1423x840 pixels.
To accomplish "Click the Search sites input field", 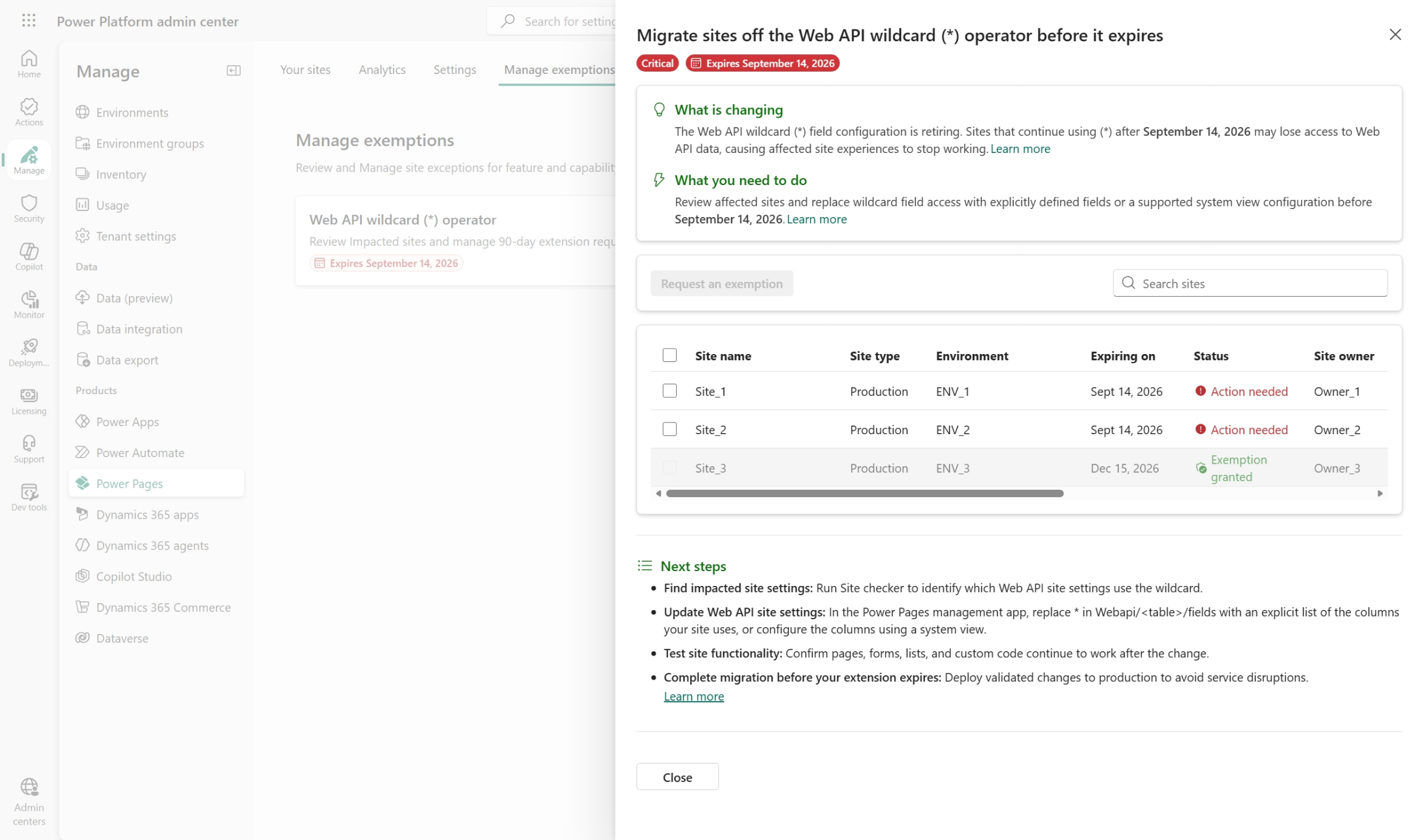I will click(x=1250, y=283).
